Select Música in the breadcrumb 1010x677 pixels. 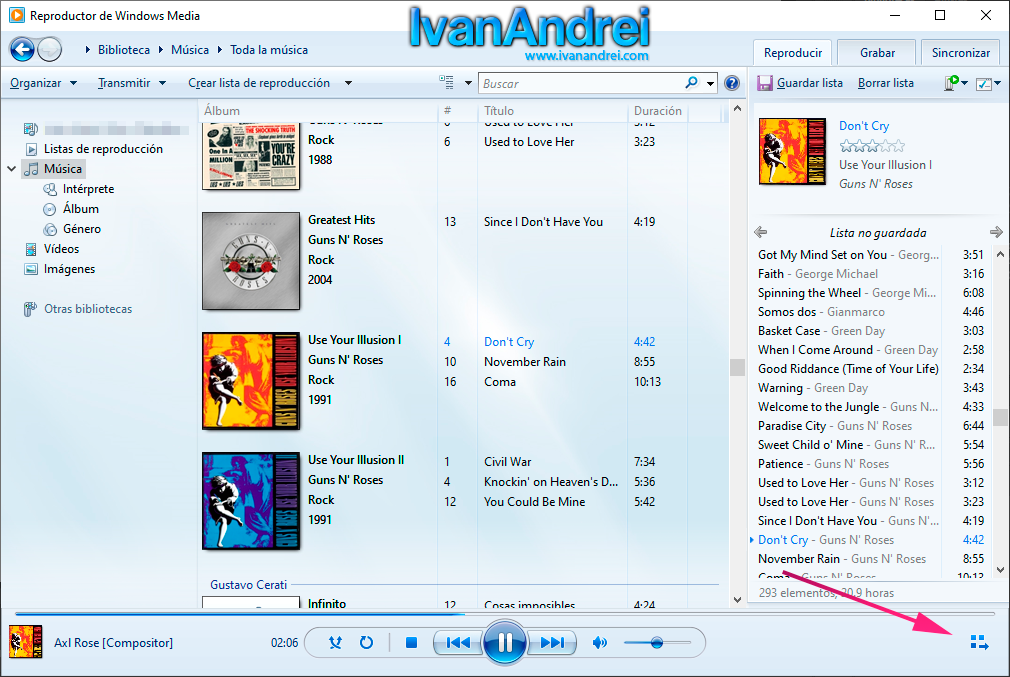[x=189, y=50]
